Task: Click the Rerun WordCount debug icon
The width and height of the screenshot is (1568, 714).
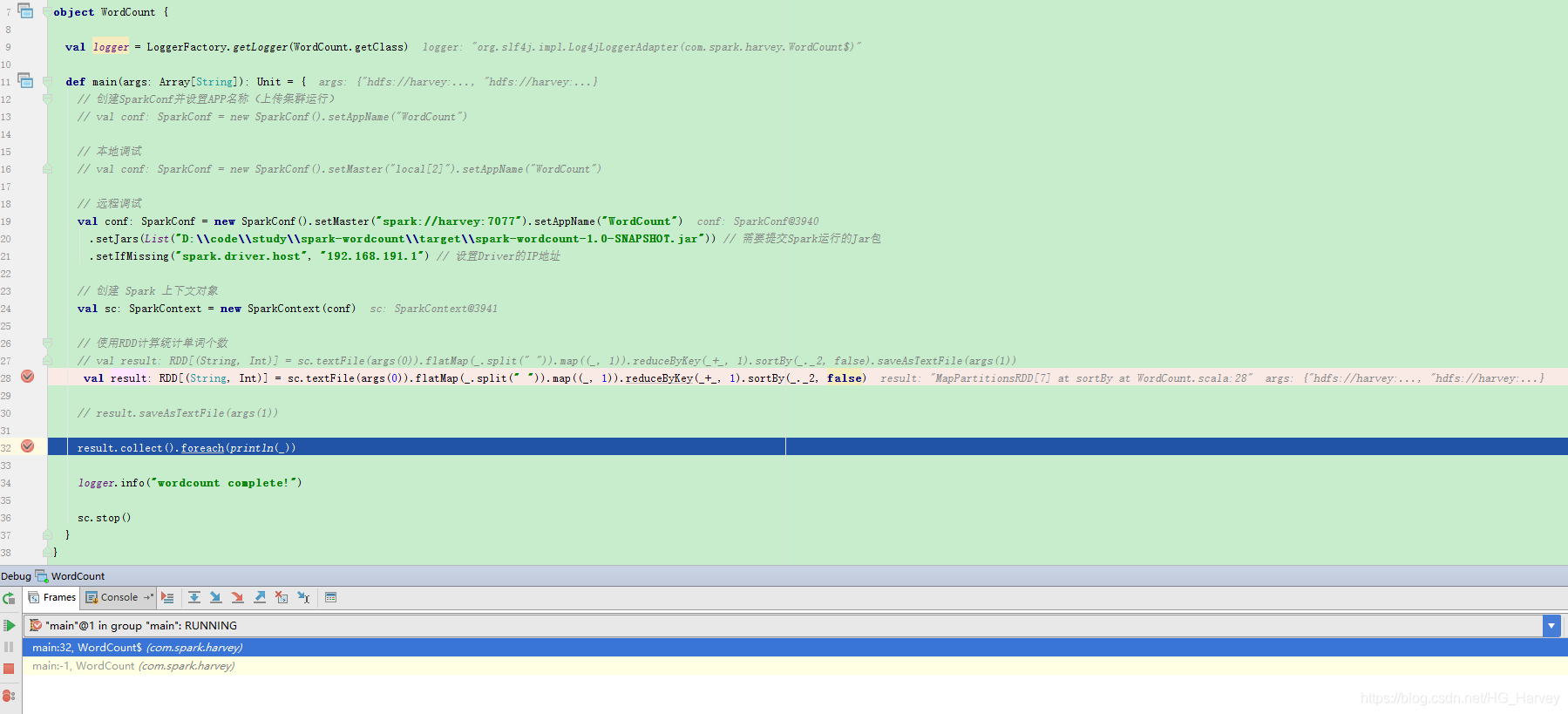Action: coord(9,598)
